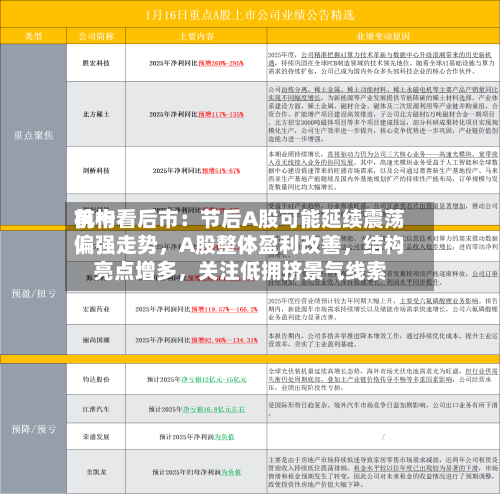Click overlay headline line '亮点增多，关注低拥挤景气线索'
The image size is (500, 494).
[240, 271]
